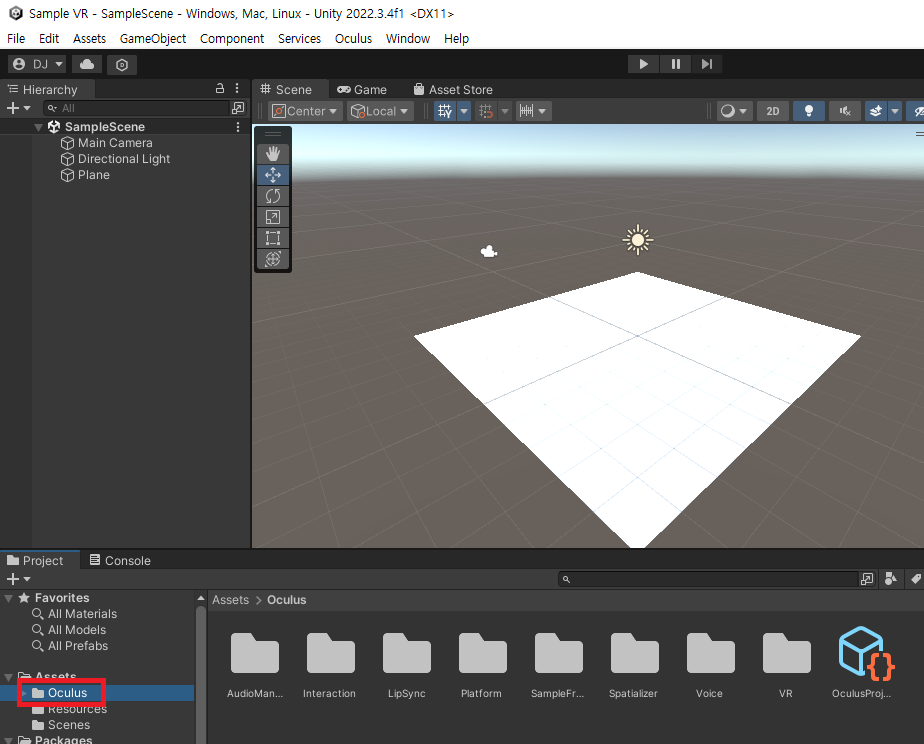Click the Assets breadcrumb link
Screen dimensions: 924x744
click(x=230, y=600)
